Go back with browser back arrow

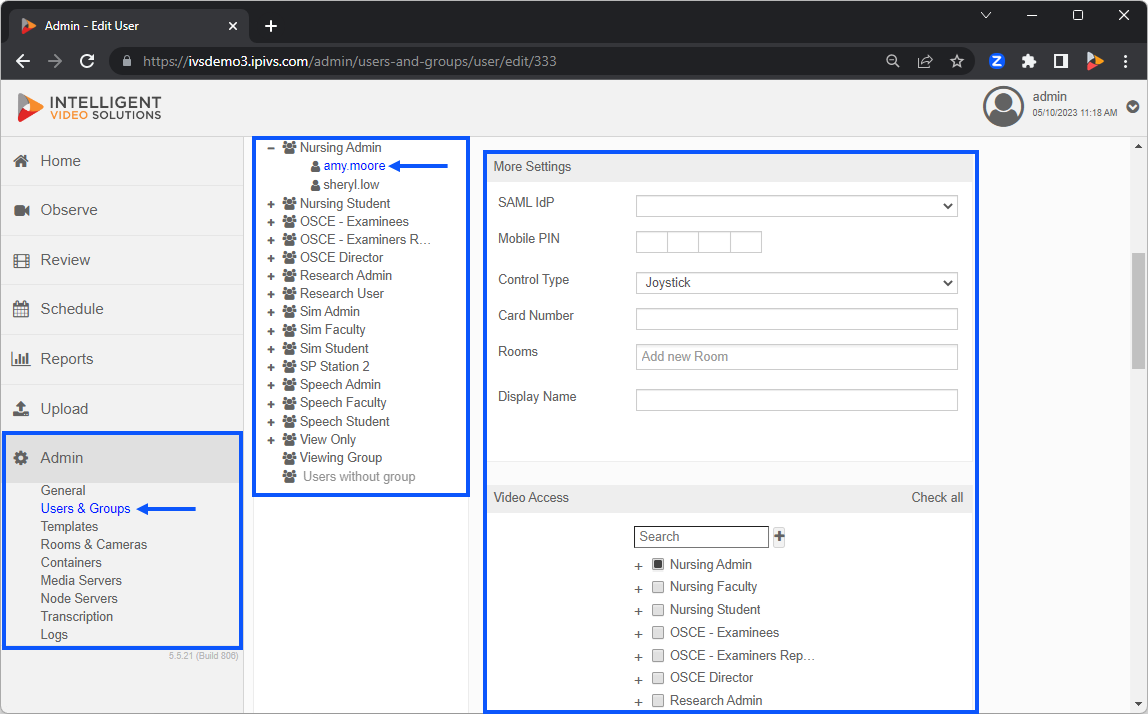(23, 62)
